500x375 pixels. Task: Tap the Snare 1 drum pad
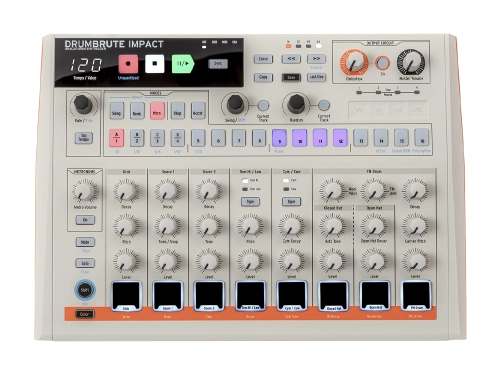[168, 296]
